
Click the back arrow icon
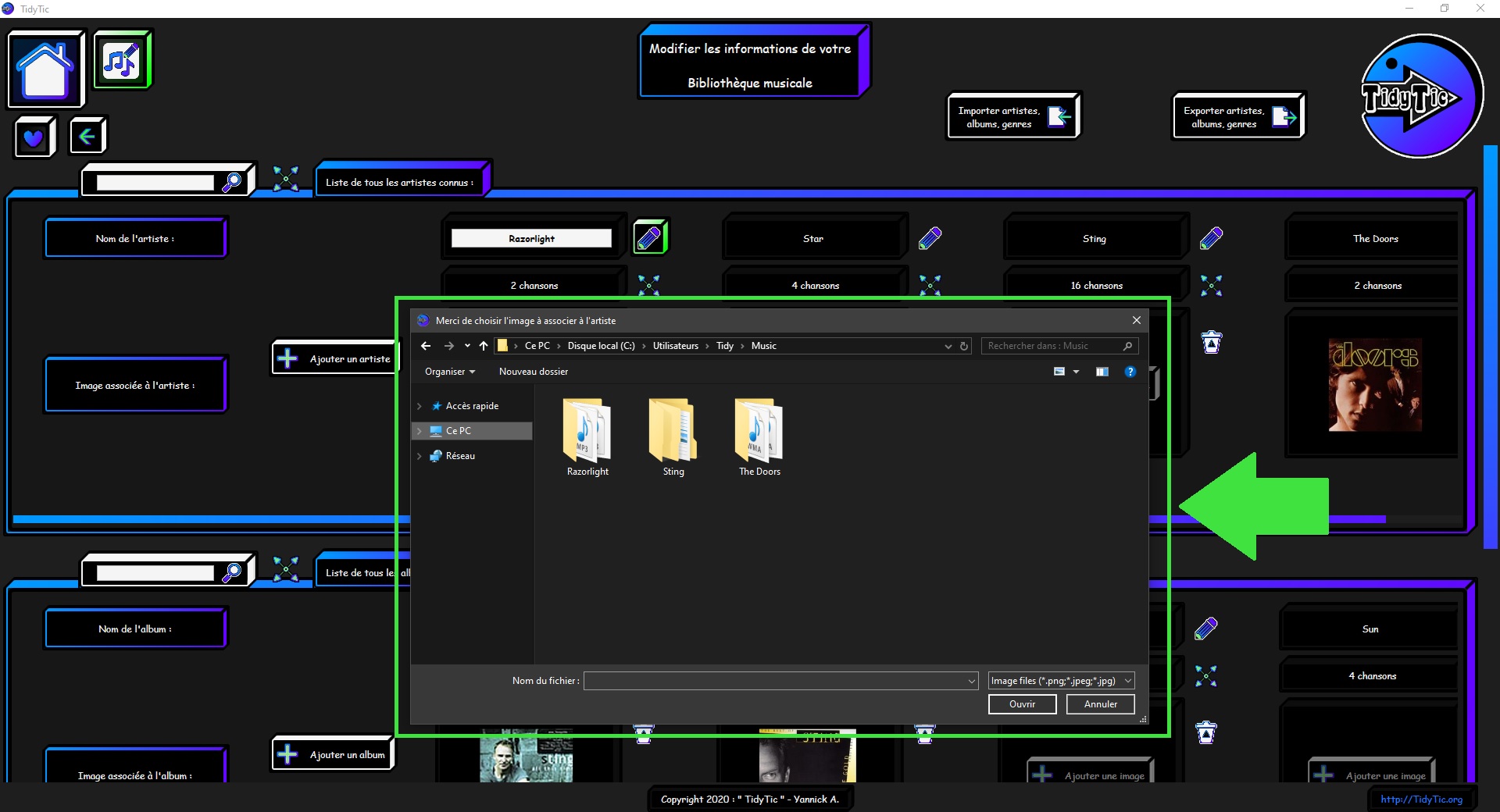[87, 137]
